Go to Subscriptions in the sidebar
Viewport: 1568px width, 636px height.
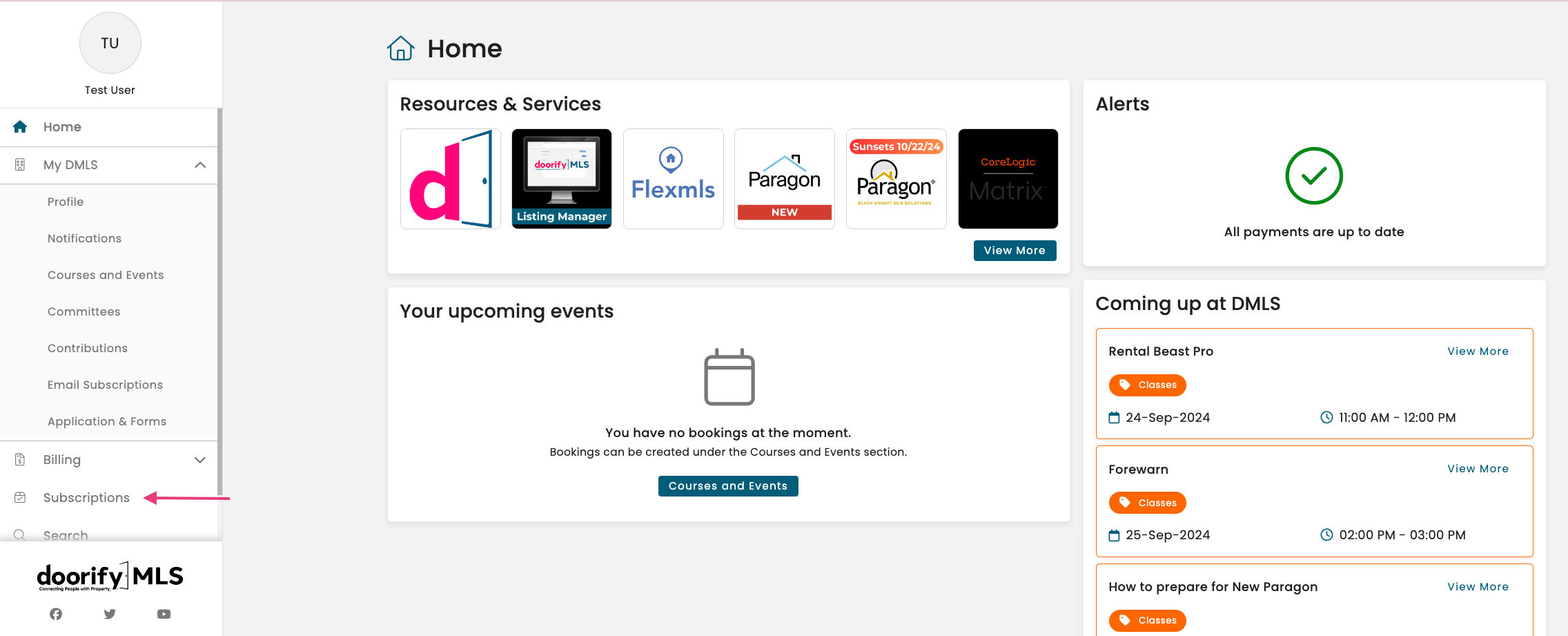[x=86, y=498]
